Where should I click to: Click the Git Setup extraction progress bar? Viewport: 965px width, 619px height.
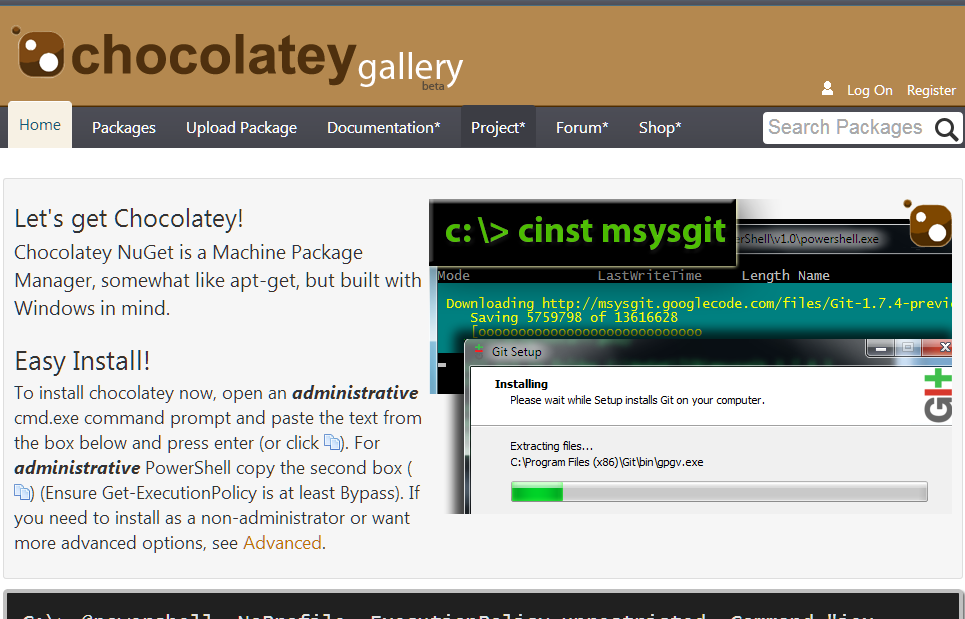click(x=719, y=491)
